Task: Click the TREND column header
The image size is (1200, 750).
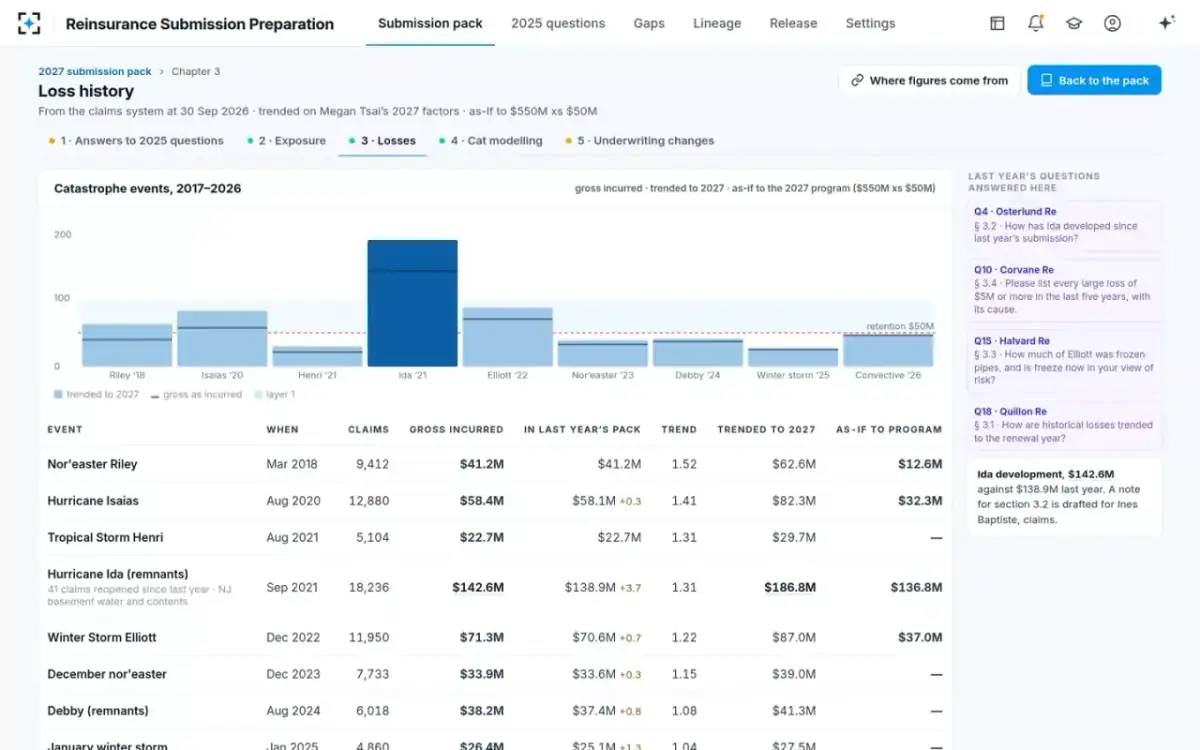Action: [679, 430]
